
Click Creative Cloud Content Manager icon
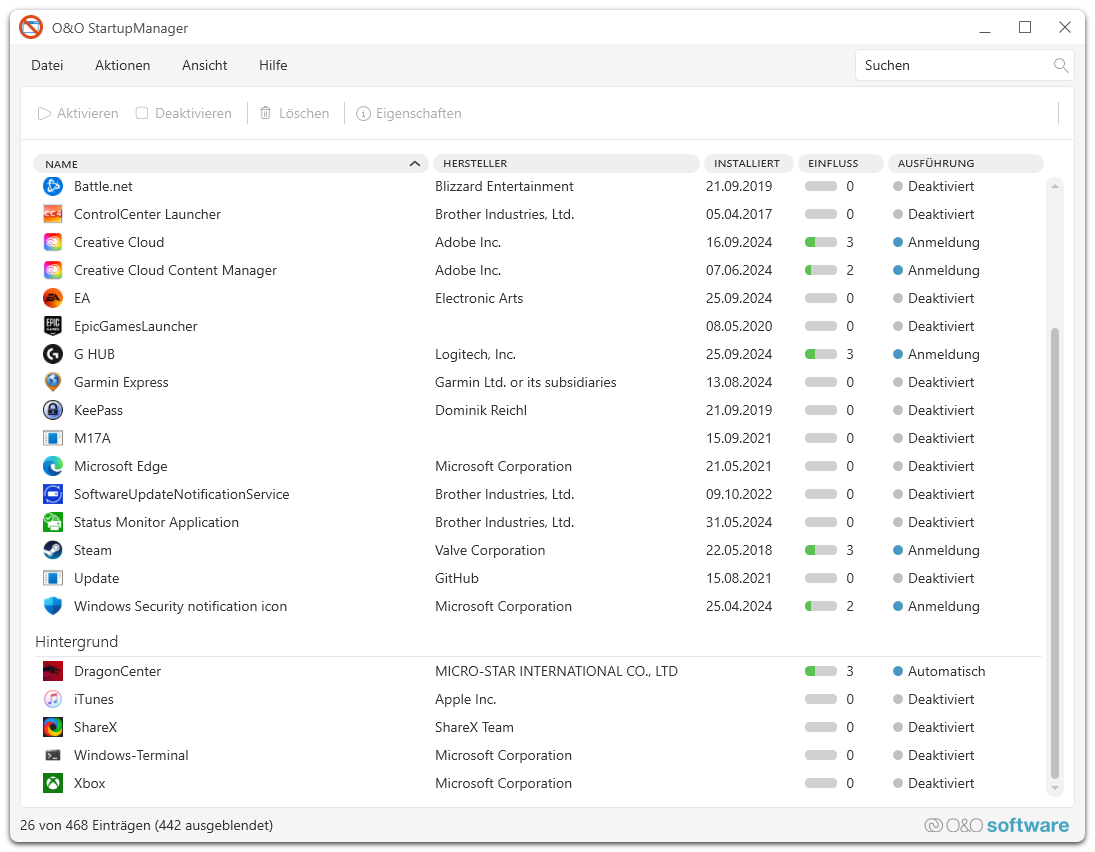tap(53, 270)
